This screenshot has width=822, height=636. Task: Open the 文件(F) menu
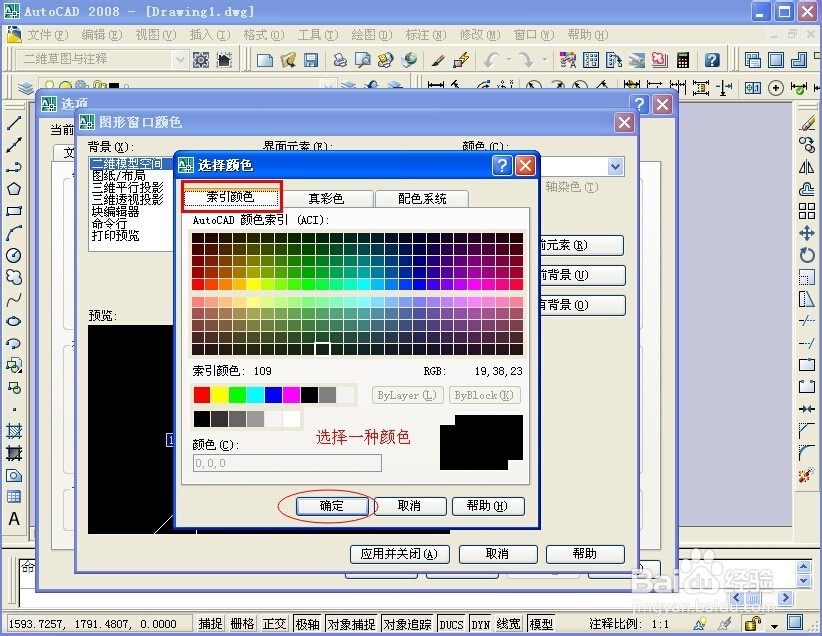coord(47,35)
